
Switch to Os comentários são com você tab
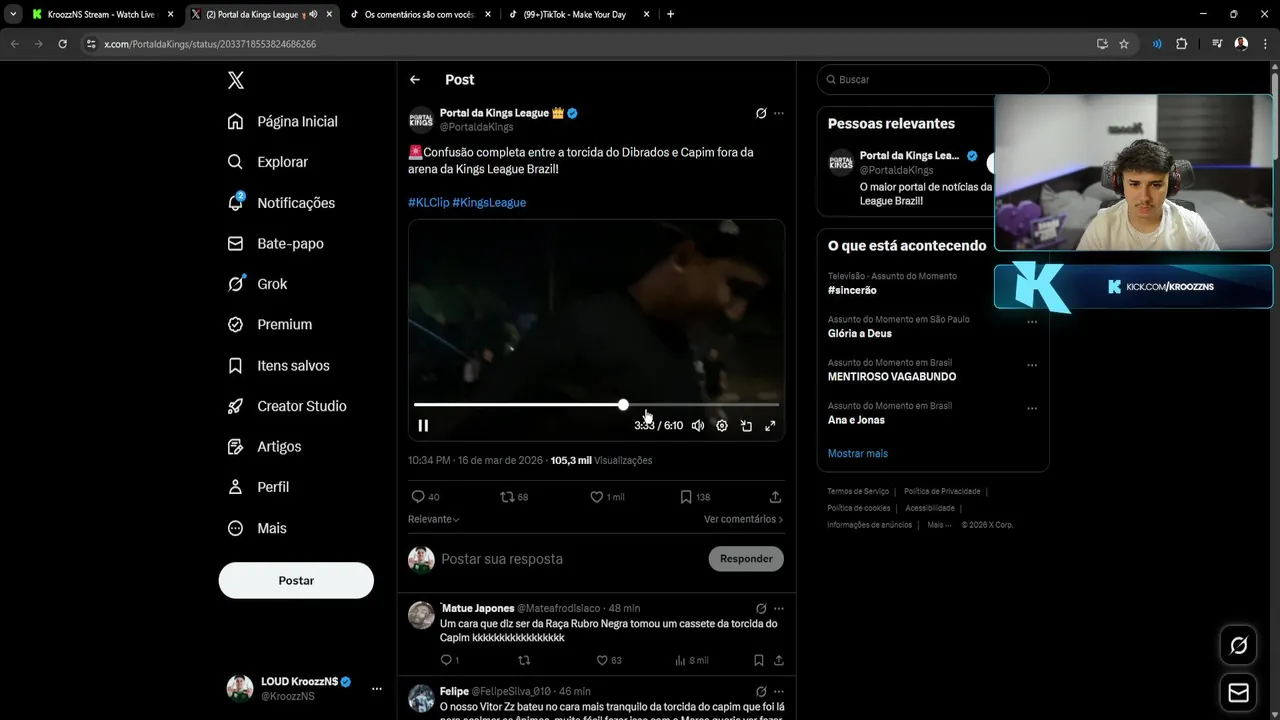tap(420, 14)
